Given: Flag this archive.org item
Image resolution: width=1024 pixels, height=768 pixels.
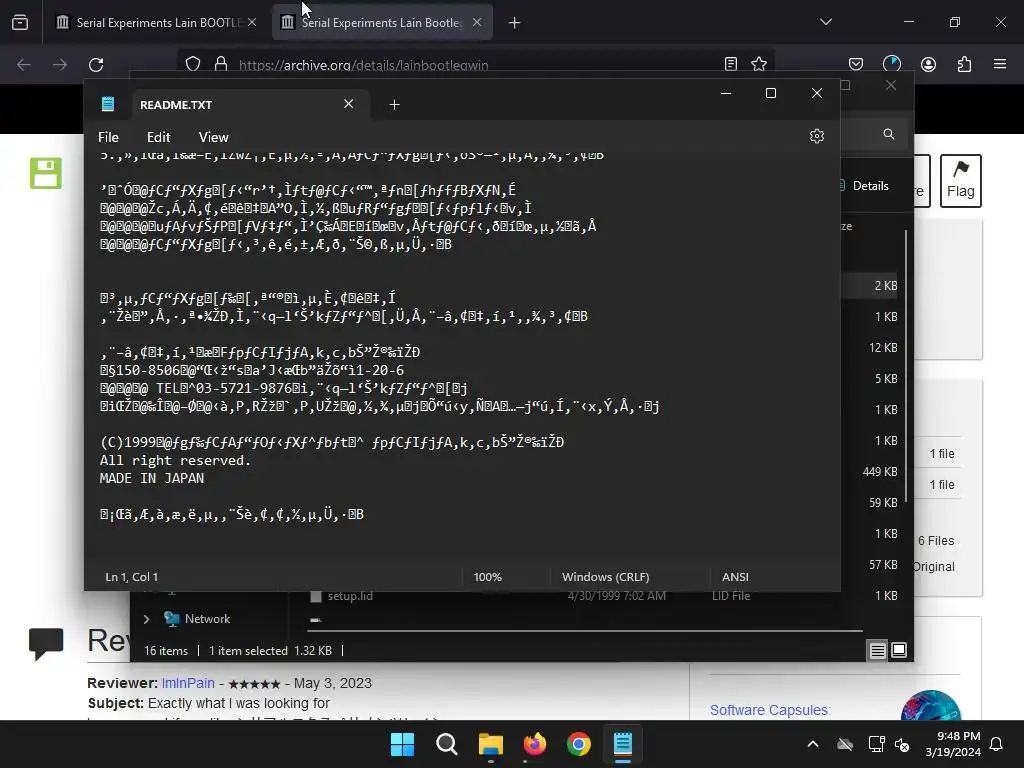Looking at the screenshot, I should tap(960, 181).
